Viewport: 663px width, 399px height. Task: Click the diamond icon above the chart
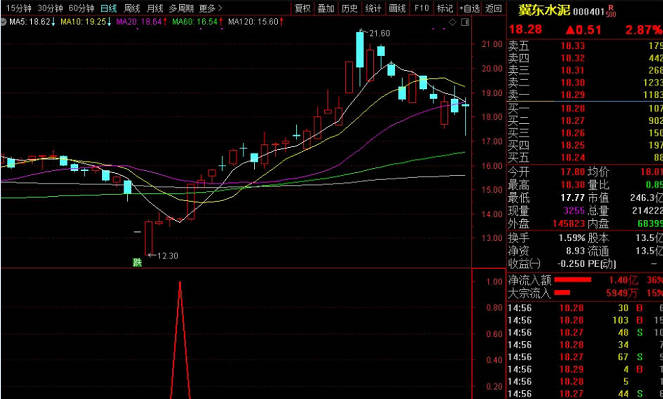coord(452,22)
